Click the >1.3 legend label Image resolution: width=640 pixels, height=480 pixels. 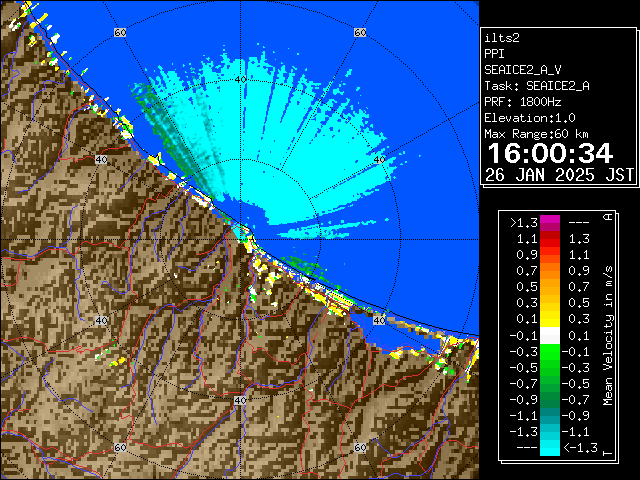(x=524, y=223)
